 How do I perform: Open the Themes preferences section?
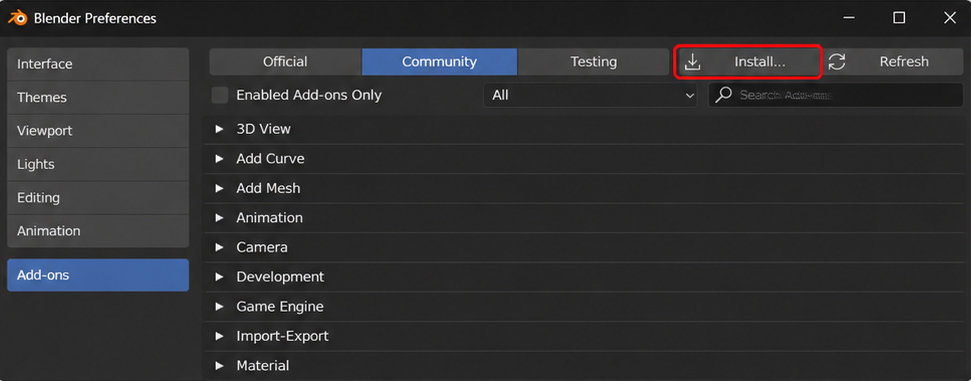[98, 97]
